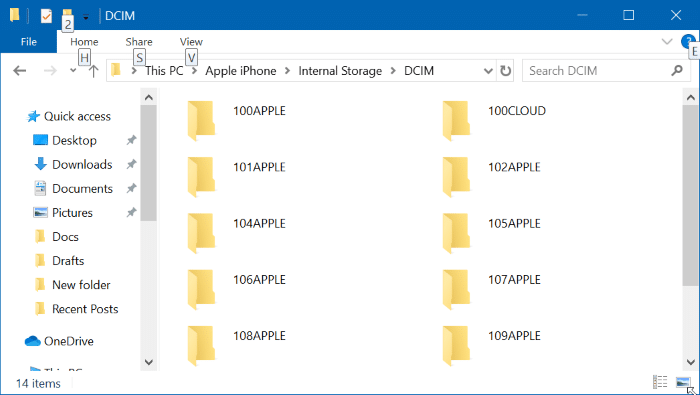Unpin Pictures using its pin icon
Viewport: 700px width, 395px height.
point(131,212)
